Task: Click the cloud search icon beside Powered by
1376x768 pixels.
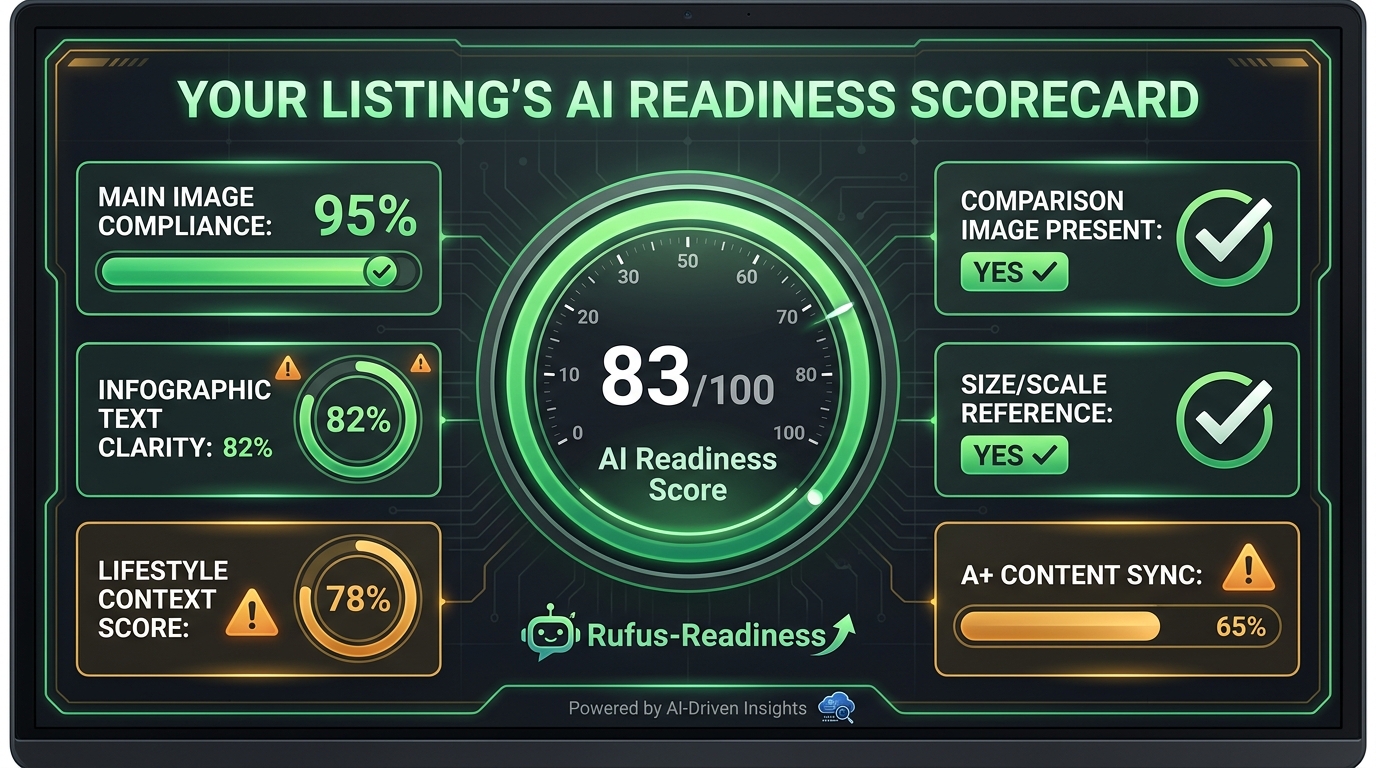Action: (836, 708)
